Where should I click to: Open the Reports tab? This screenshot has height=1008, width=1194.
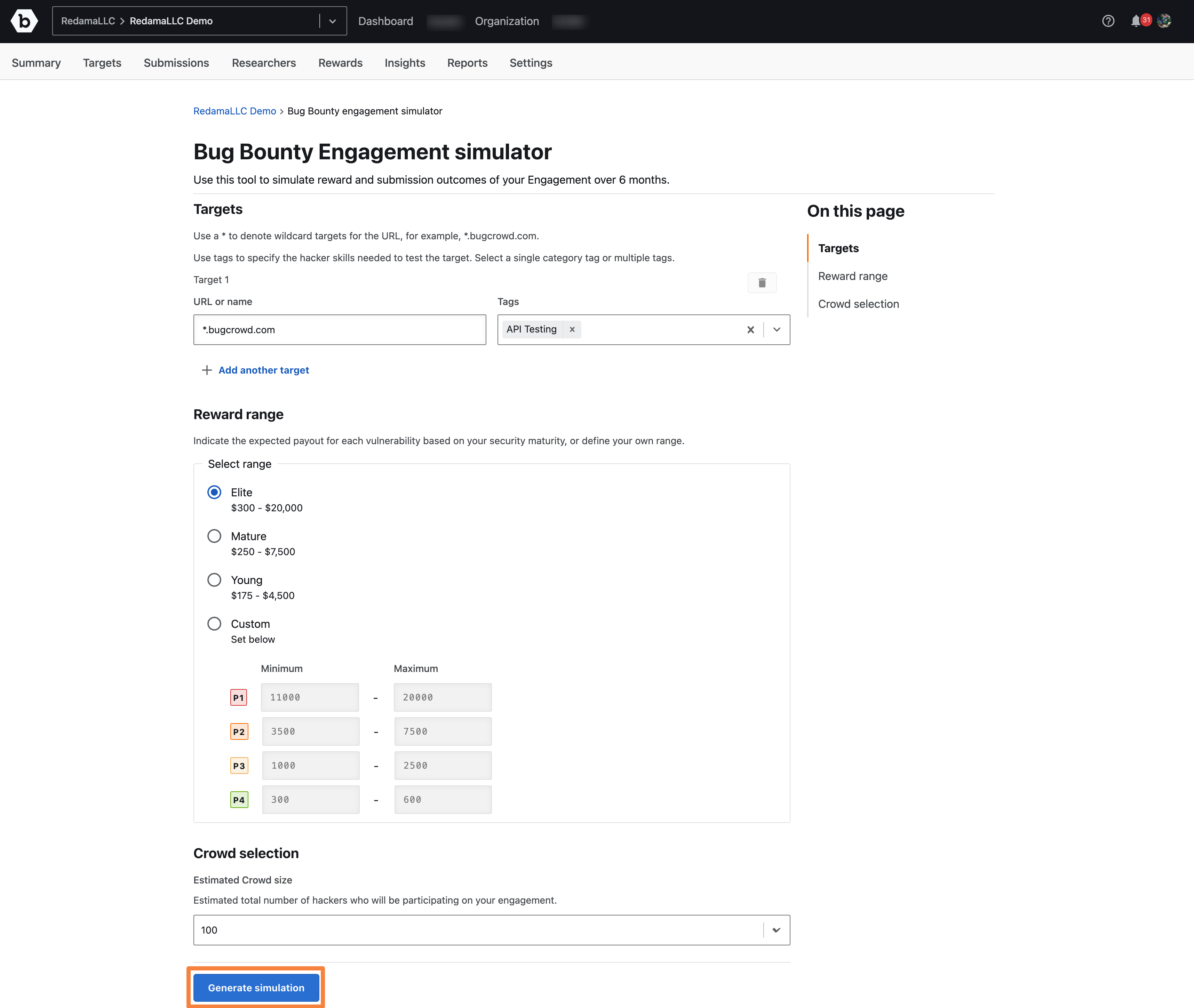(468, 63)
